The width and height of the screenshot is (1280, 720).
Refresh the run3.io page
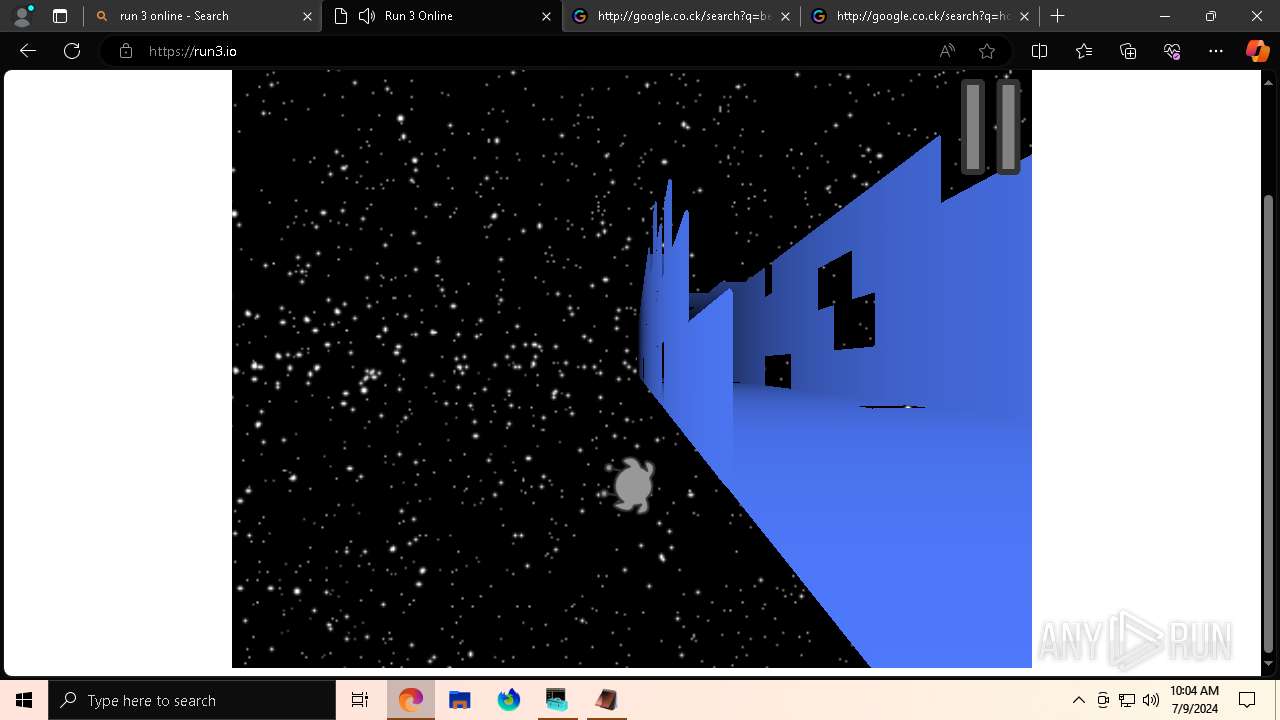click(72, 51)
